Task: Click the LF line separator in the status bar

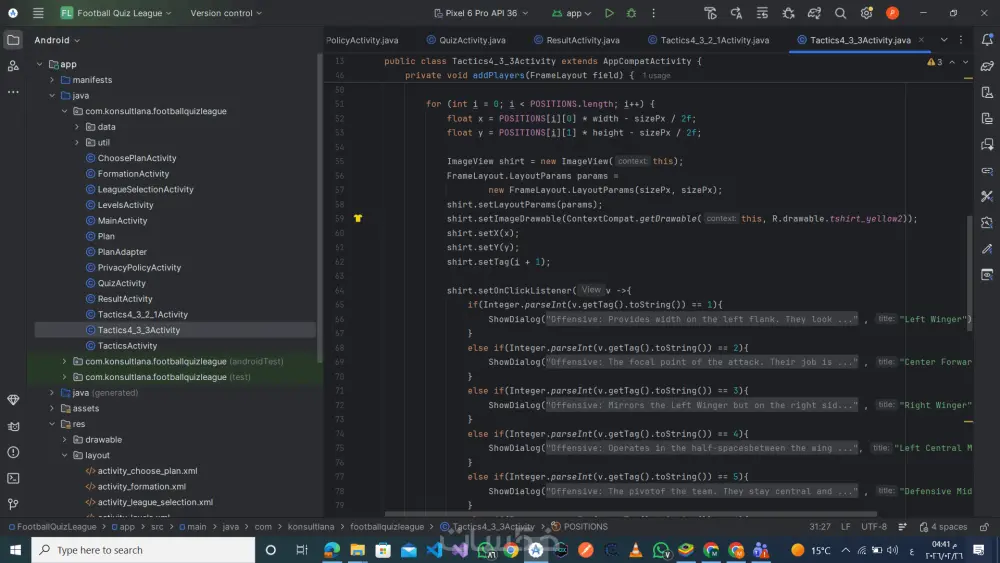Action: tap(846, 527)
